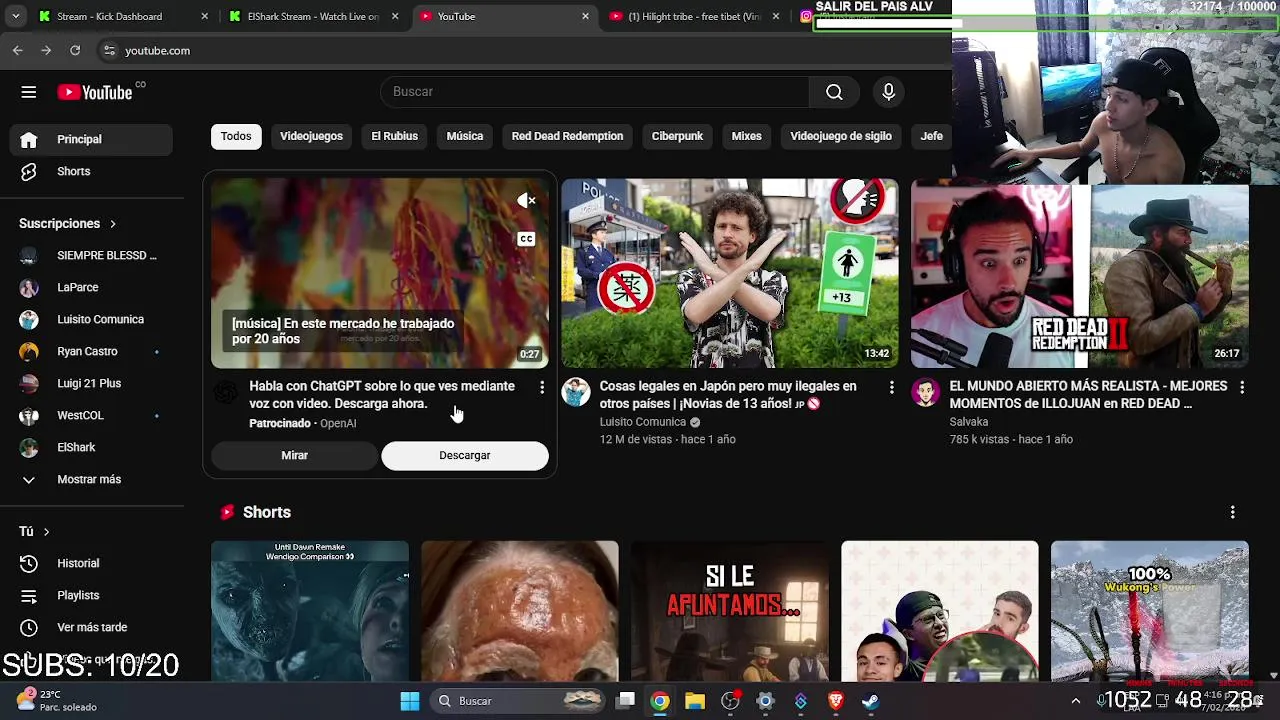Open Shorts section options menu
The width and height of the screenshot is (1280, 720).
click(x=1232, y=512)
